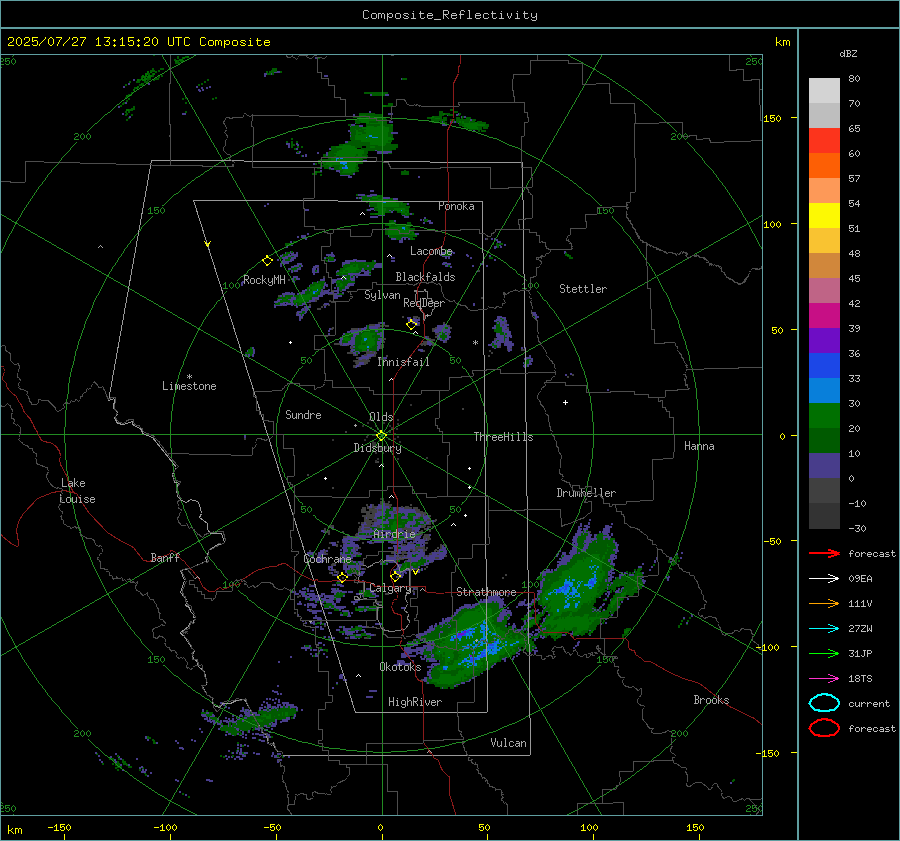Click the Drumheller city label
The height and width of the screenshot is (841, 900).
tap(586, 493)
